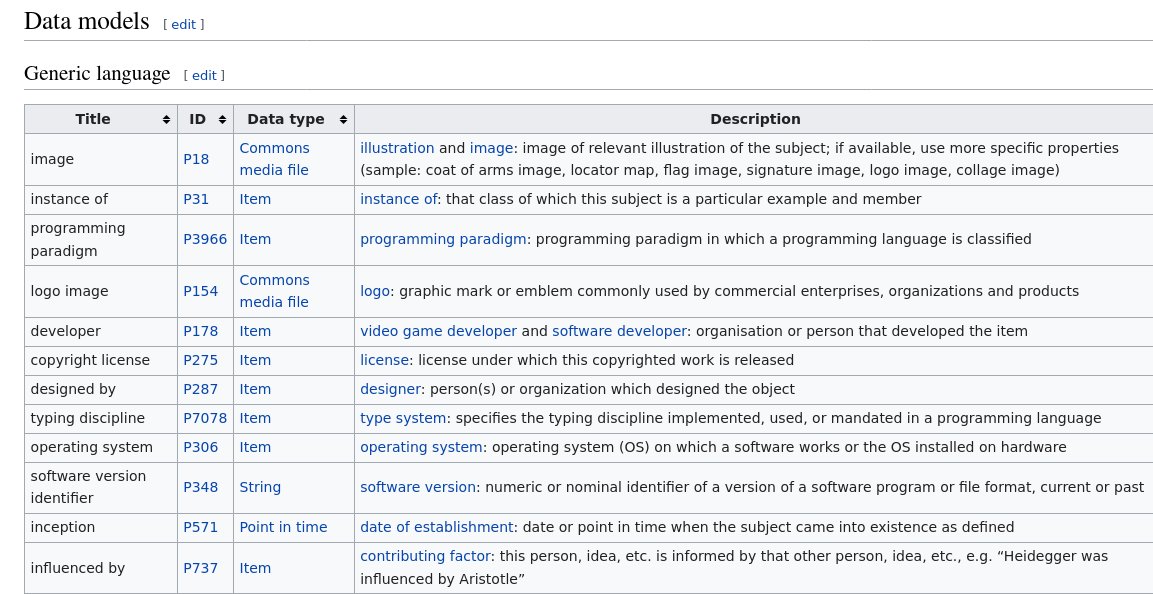Viewport: 1153px width, 594px height.
Task: Follow the 'illustration' description link
Action: pos(397,148)
